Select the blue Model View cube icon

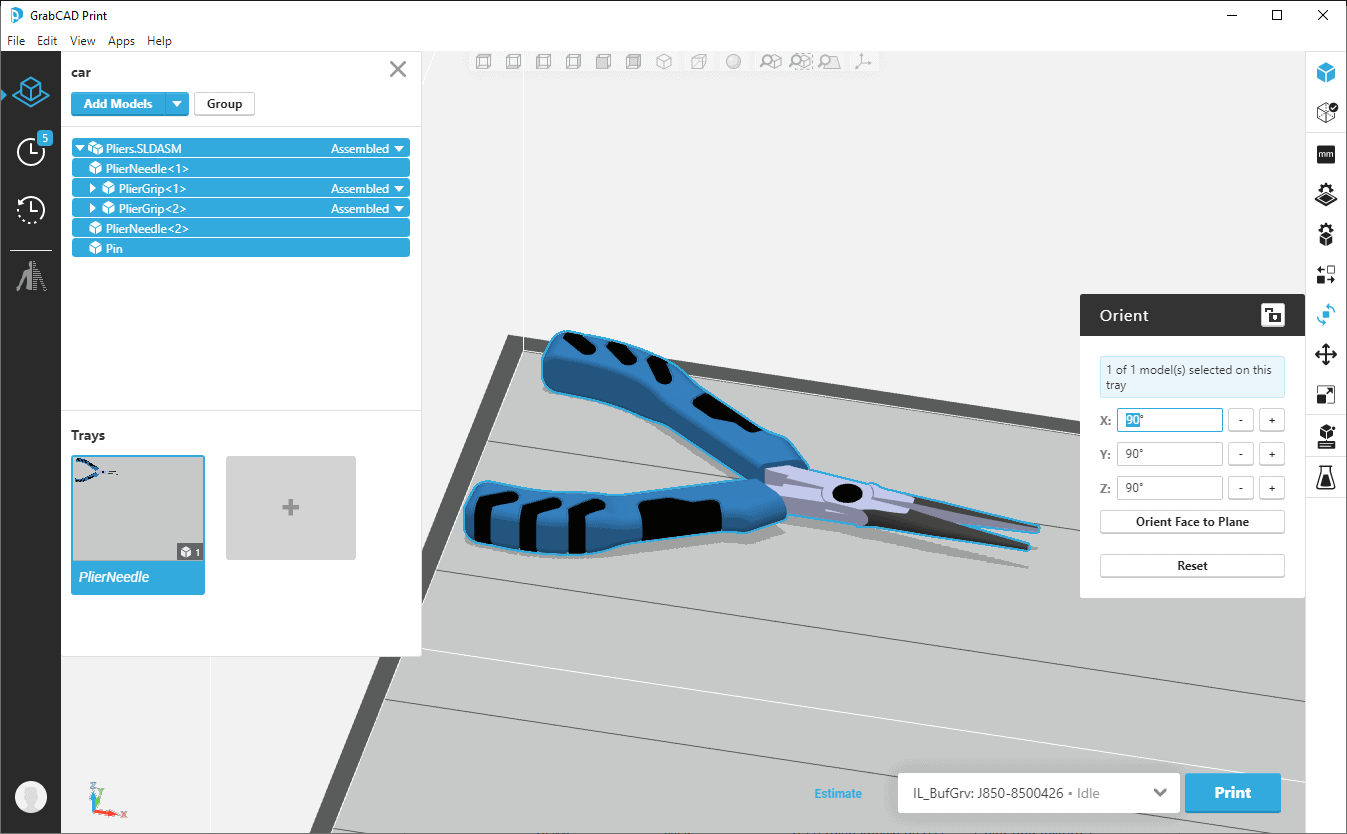click(1326, 72)
